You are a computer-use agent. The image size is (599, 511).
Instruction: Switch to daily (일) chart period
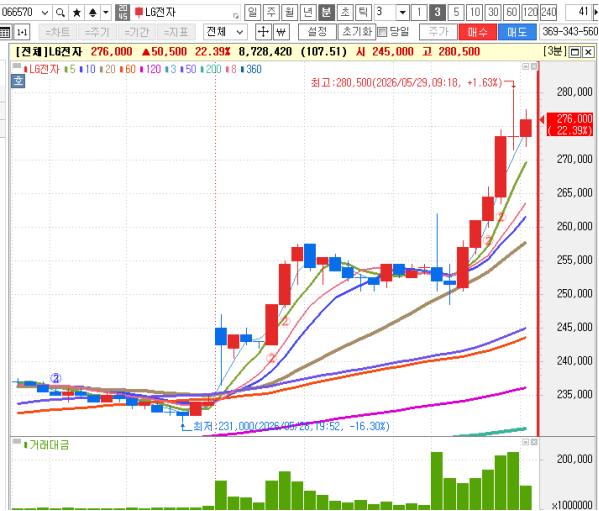click(x=253, y=12)
